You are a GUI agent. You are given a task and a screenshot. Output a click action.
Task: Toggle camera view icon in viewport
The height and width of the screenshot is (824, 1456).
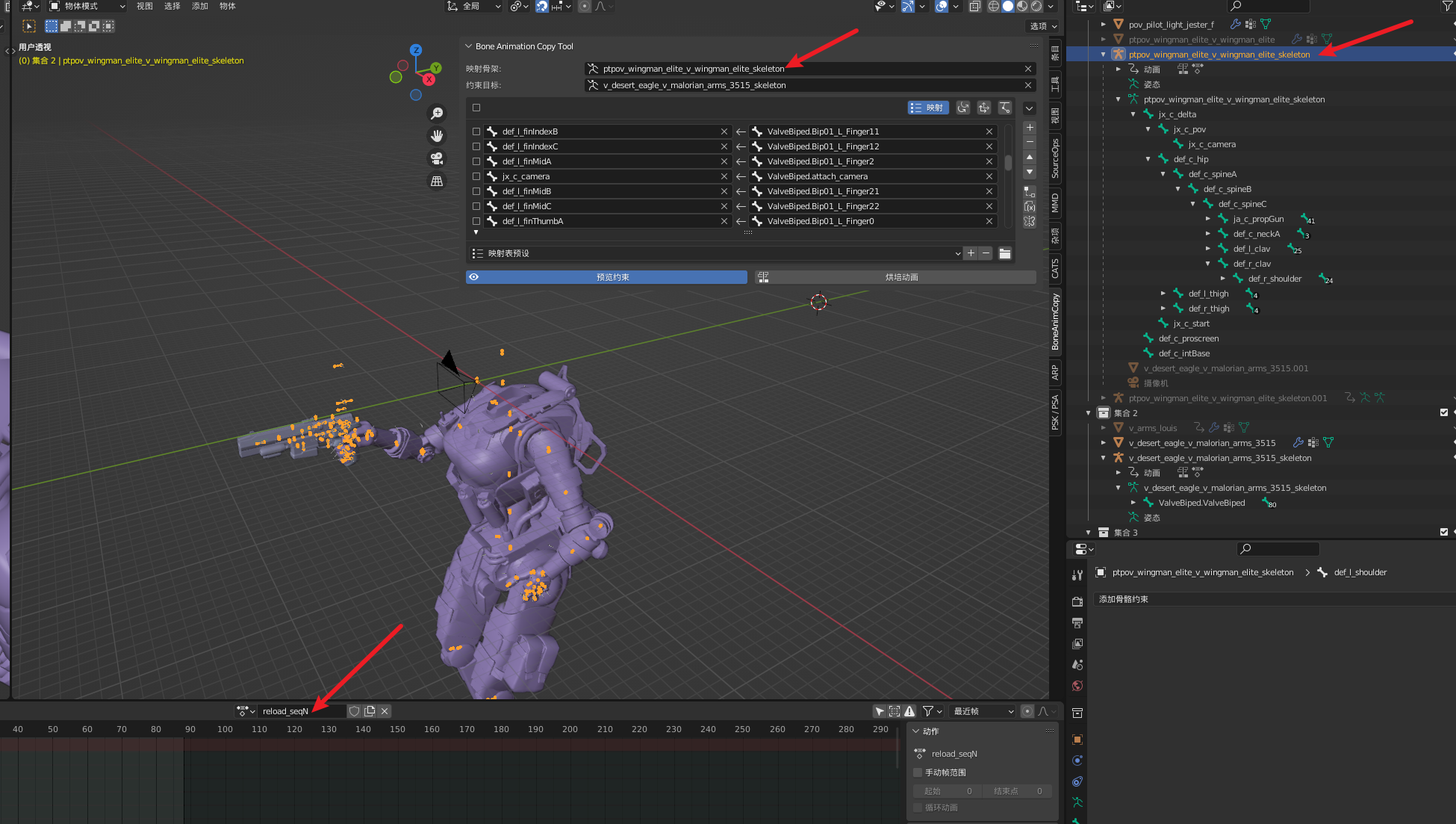pyautogui.click(x=437, y=158)
